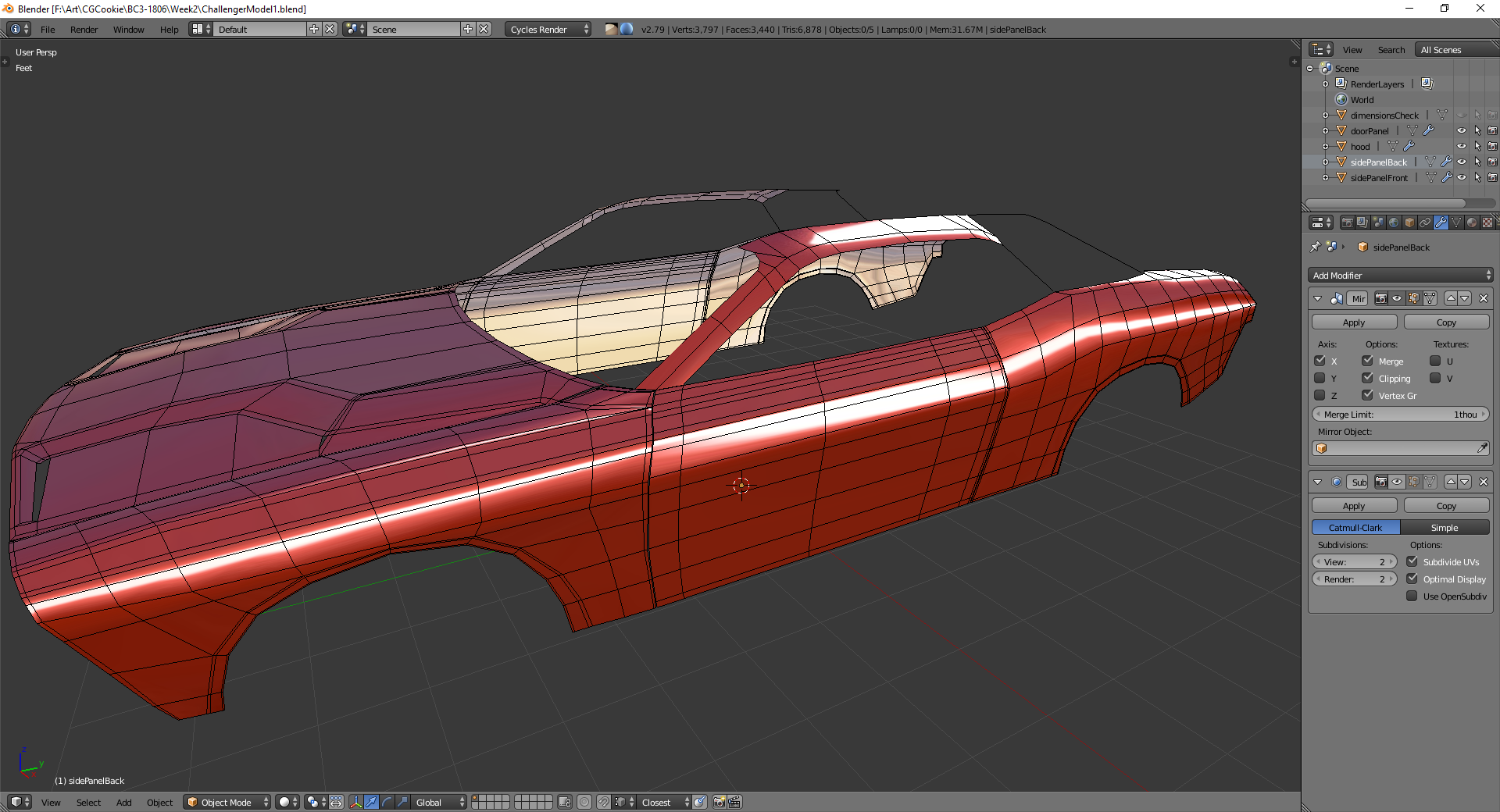The image size is (1500, 812).
Task: Apply the Mirror modifier
Action: pyautogui.click(x=1353, y=322)
